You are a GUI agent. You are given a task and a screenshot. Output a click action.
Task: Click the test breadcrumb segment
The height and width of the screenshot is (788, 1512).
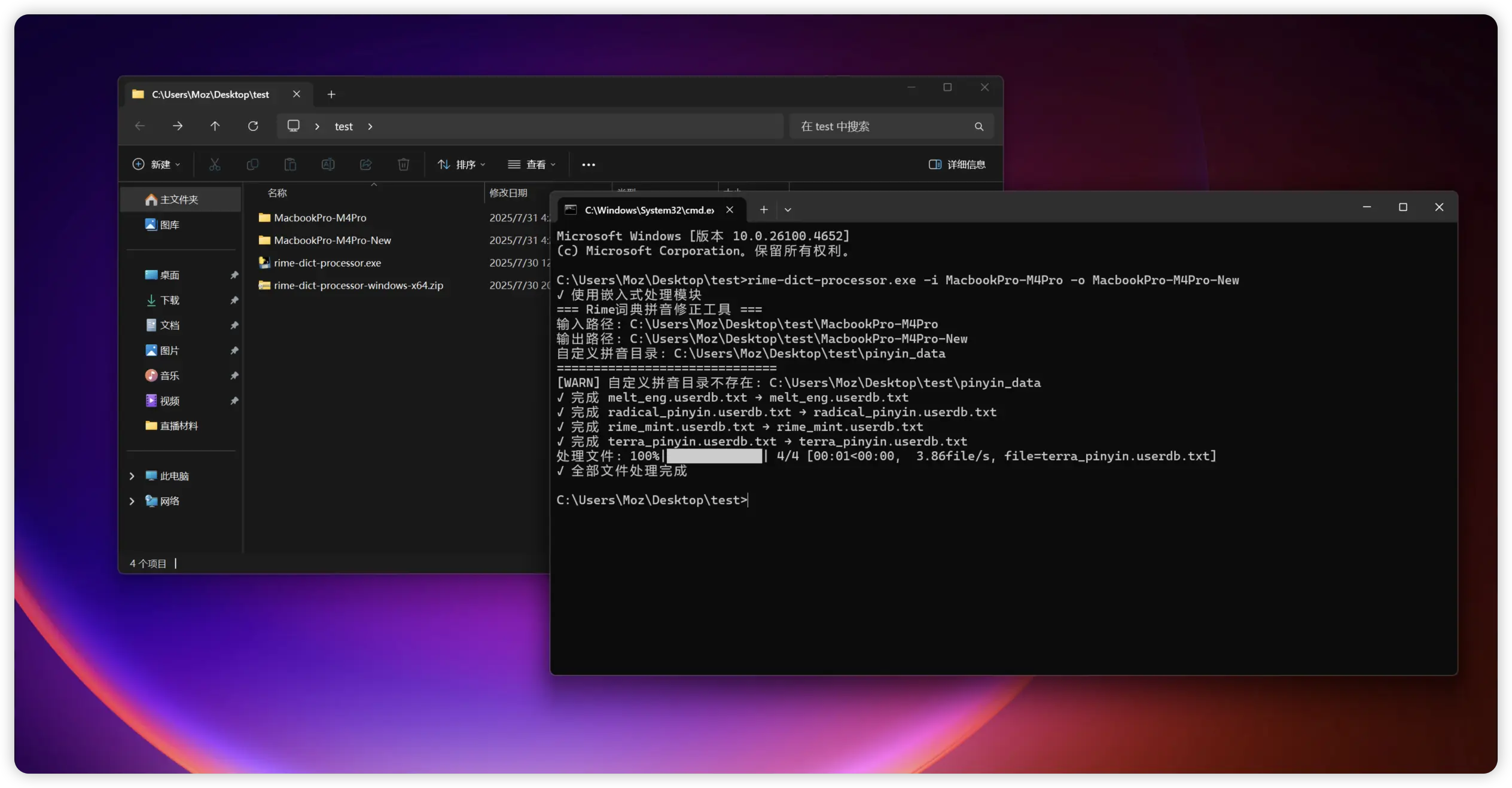pos(343,127)
